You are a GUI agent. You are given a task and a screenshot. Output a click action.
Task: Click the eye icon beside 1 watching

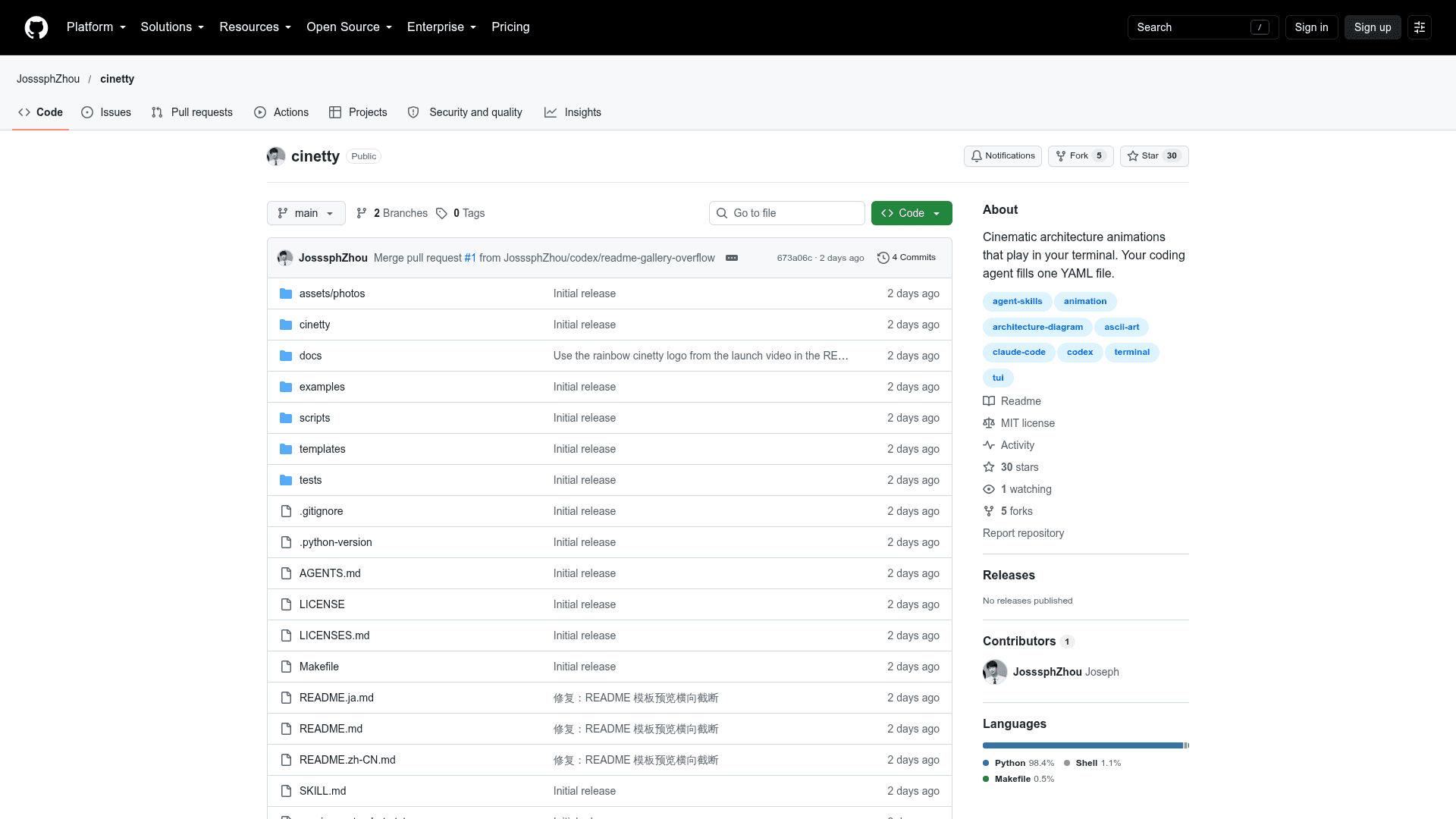(989, 489)
